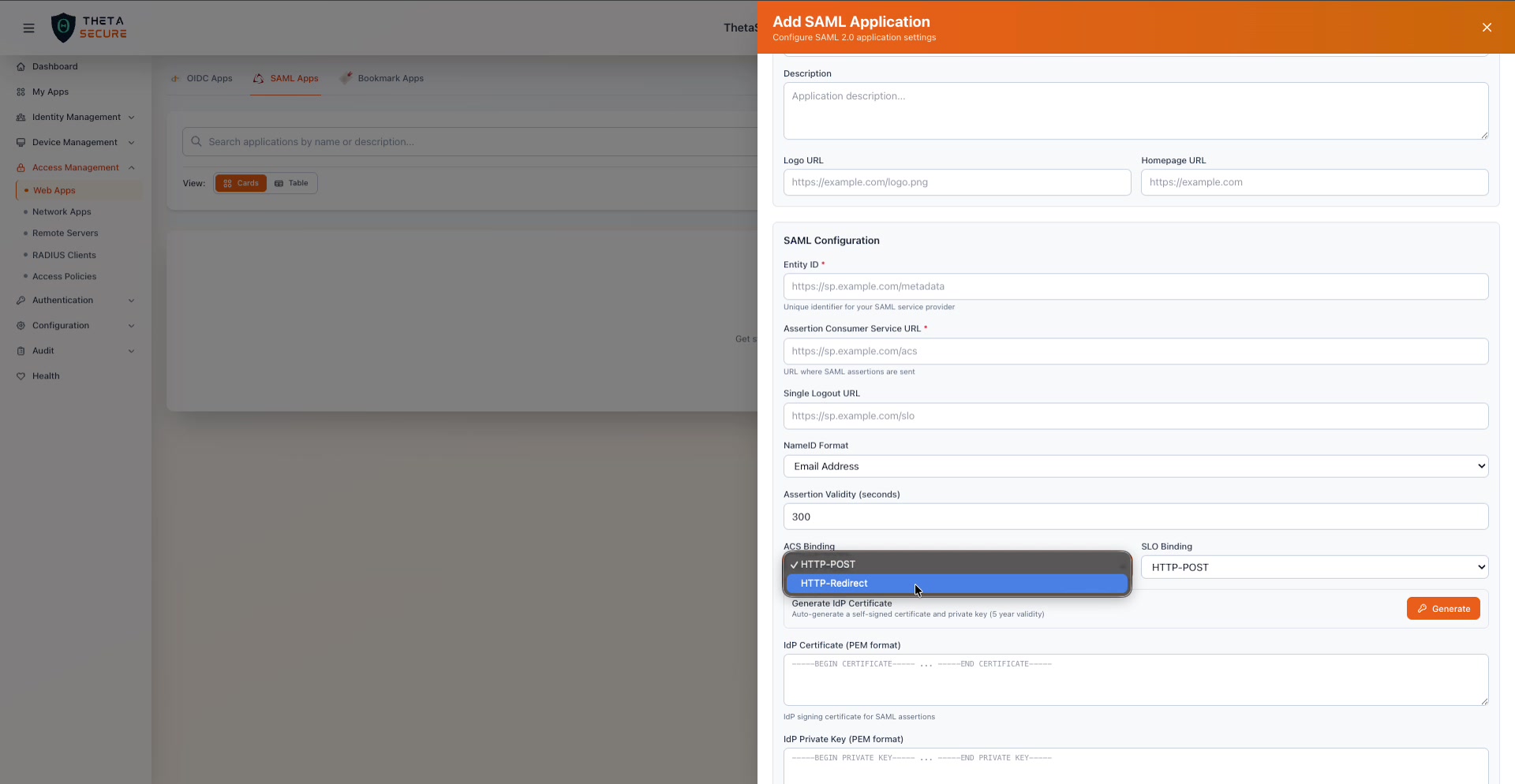Click the Health heart icon

pyautogui.click(x=21, y=376)
